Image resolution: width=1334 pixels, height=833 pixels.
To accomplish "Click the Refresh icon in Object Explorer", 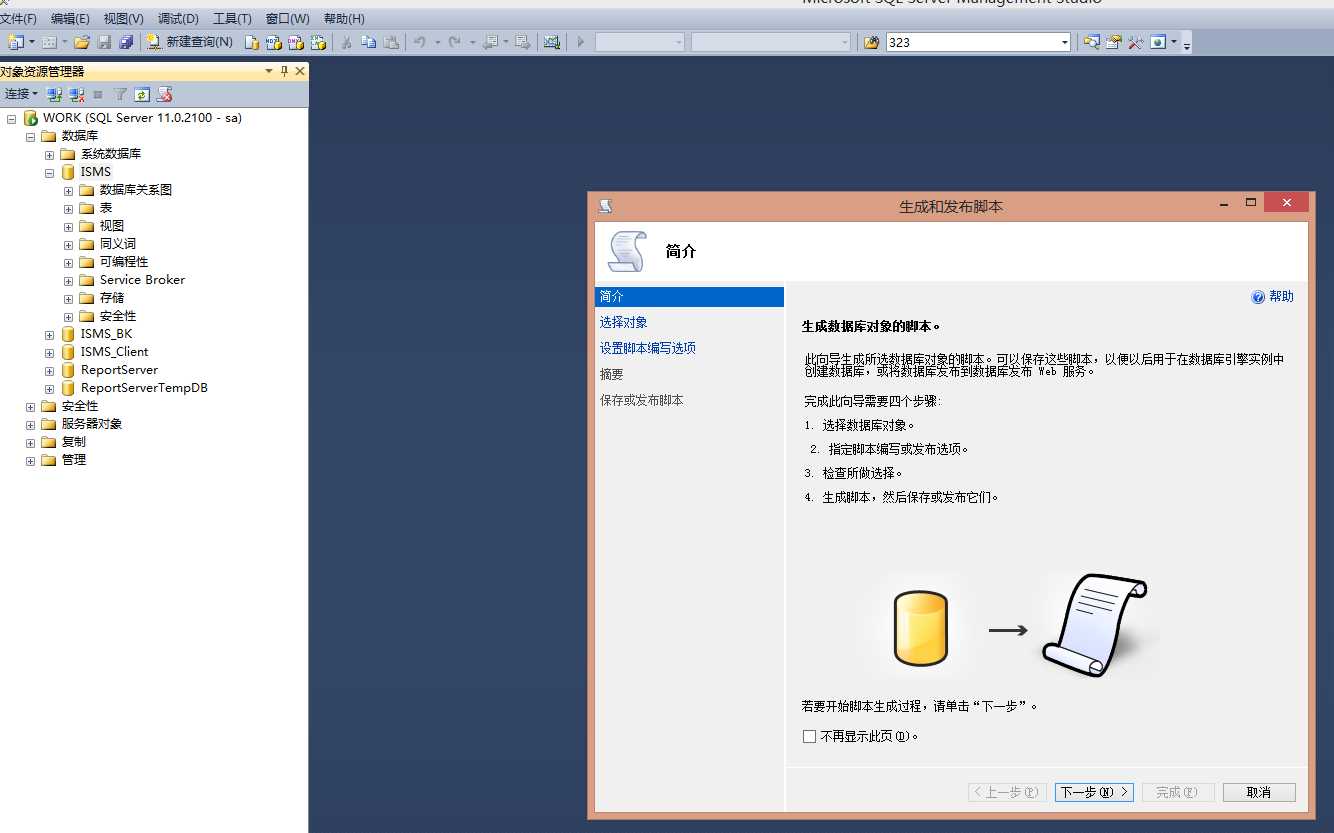I will coord(142,94).
